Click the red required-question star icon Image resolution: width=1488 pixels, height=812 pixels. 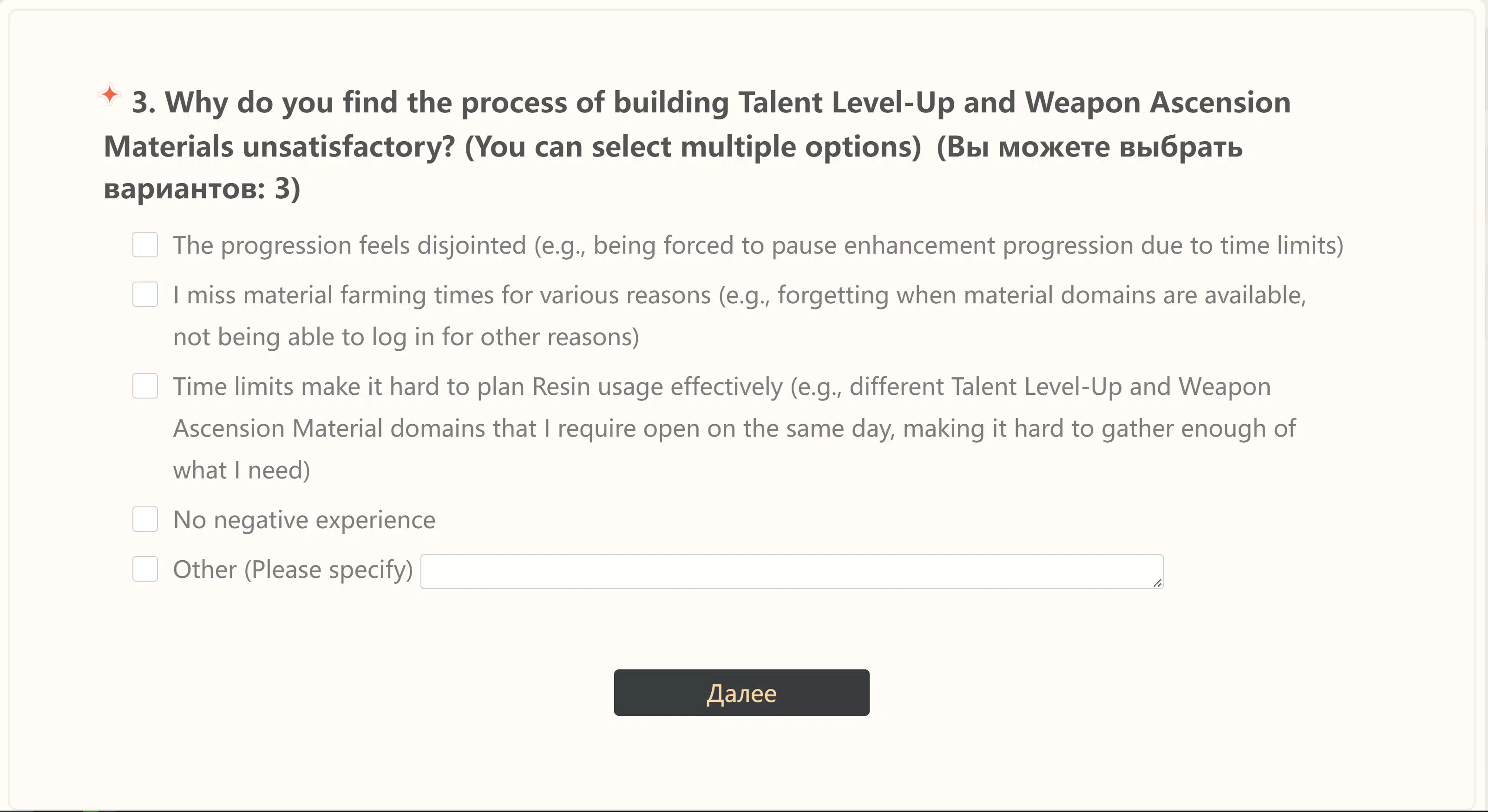click(x=109, y=93)
